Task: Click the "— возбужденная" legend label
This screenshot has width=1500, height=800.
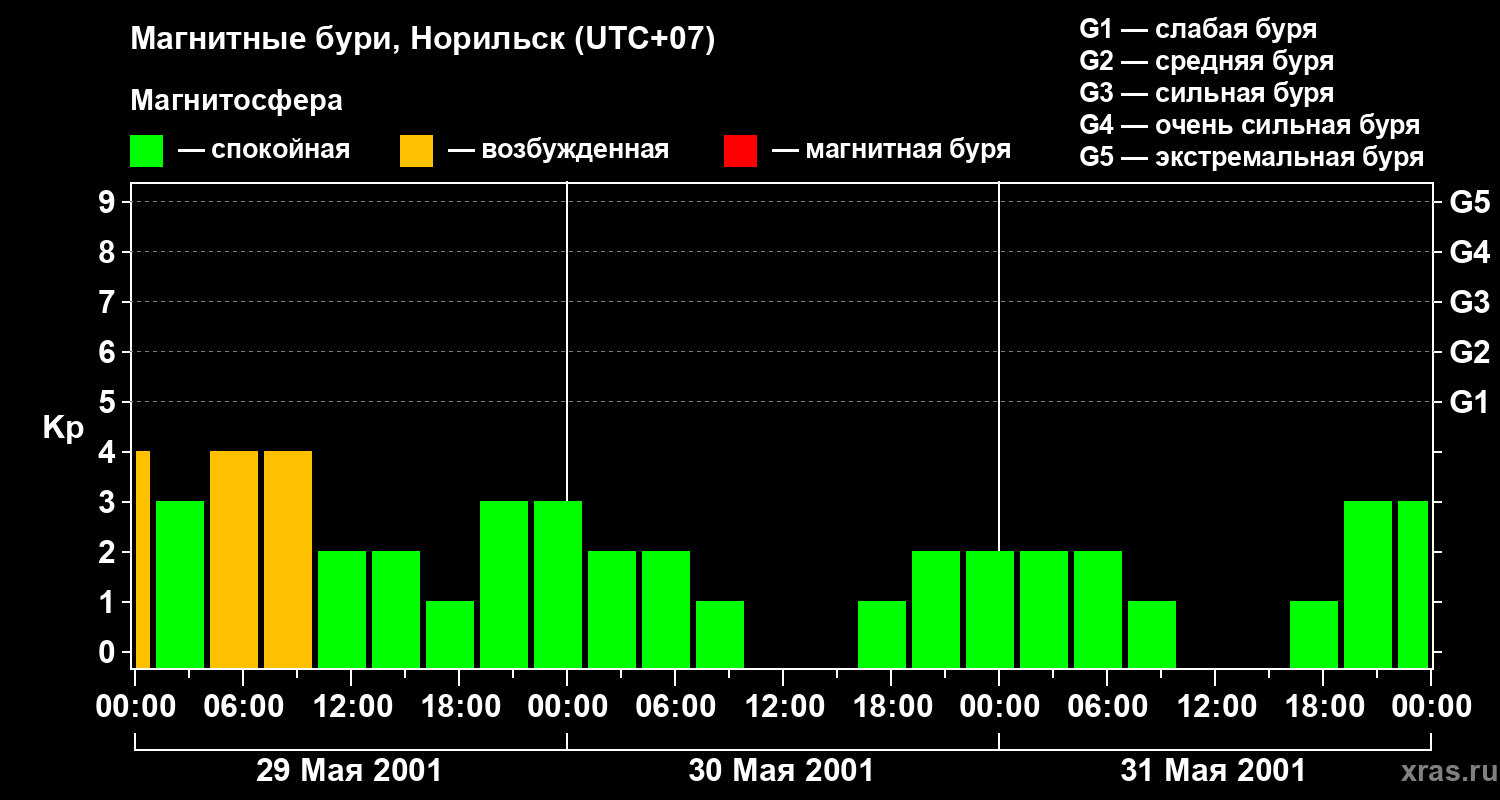Action: 558,150
